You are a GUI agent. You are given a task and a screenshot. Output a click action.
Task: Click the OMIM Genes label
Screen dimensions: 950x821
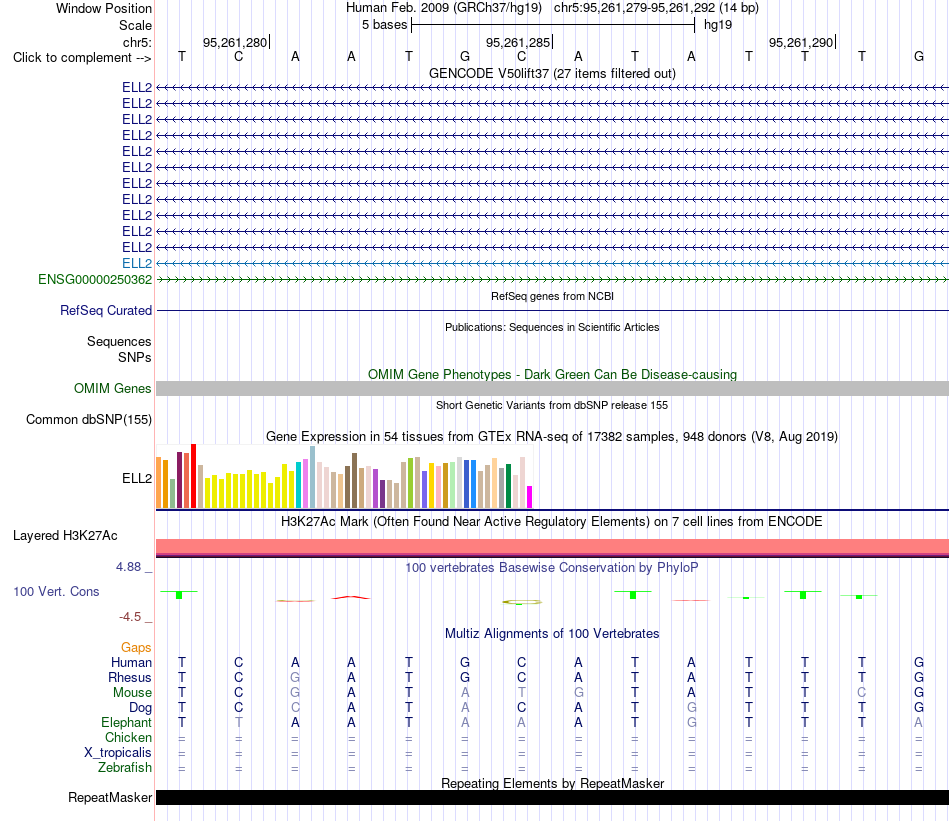point(112,388)
